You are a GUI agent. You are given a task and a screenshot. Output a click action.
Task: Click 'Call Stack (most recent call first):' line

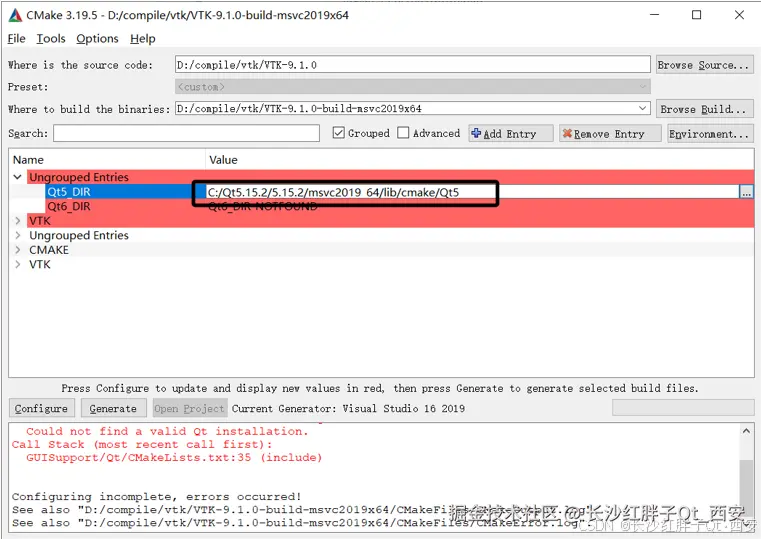[142, 444]
